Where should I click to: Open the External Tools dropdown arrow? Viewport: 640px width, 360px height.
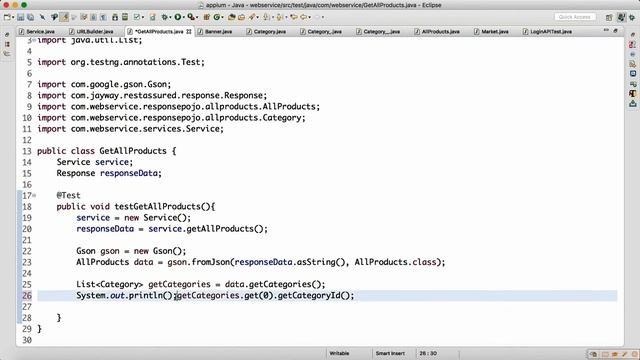[x=197, y=17]
